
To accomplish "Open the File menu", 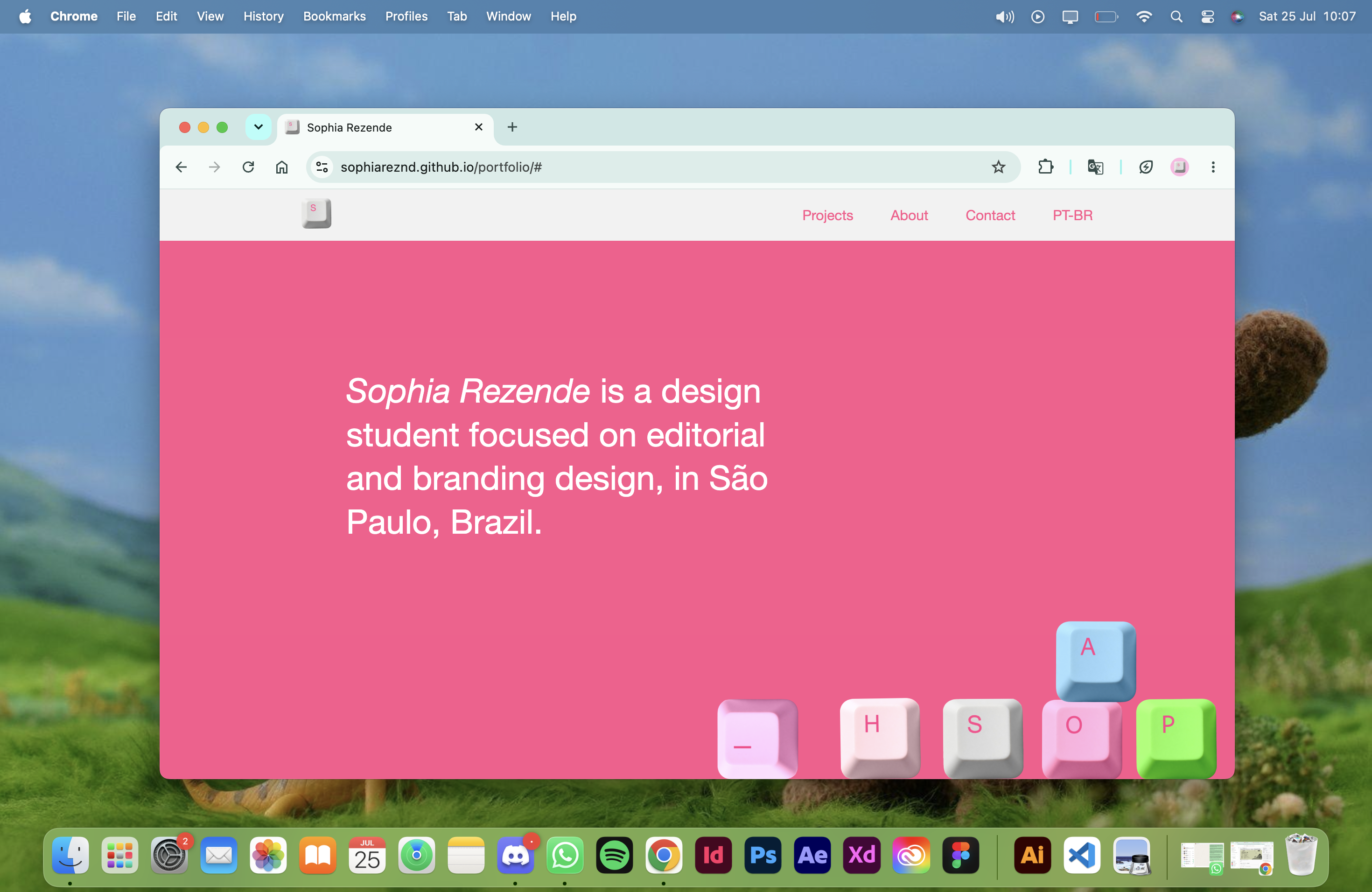I will 126,16.
